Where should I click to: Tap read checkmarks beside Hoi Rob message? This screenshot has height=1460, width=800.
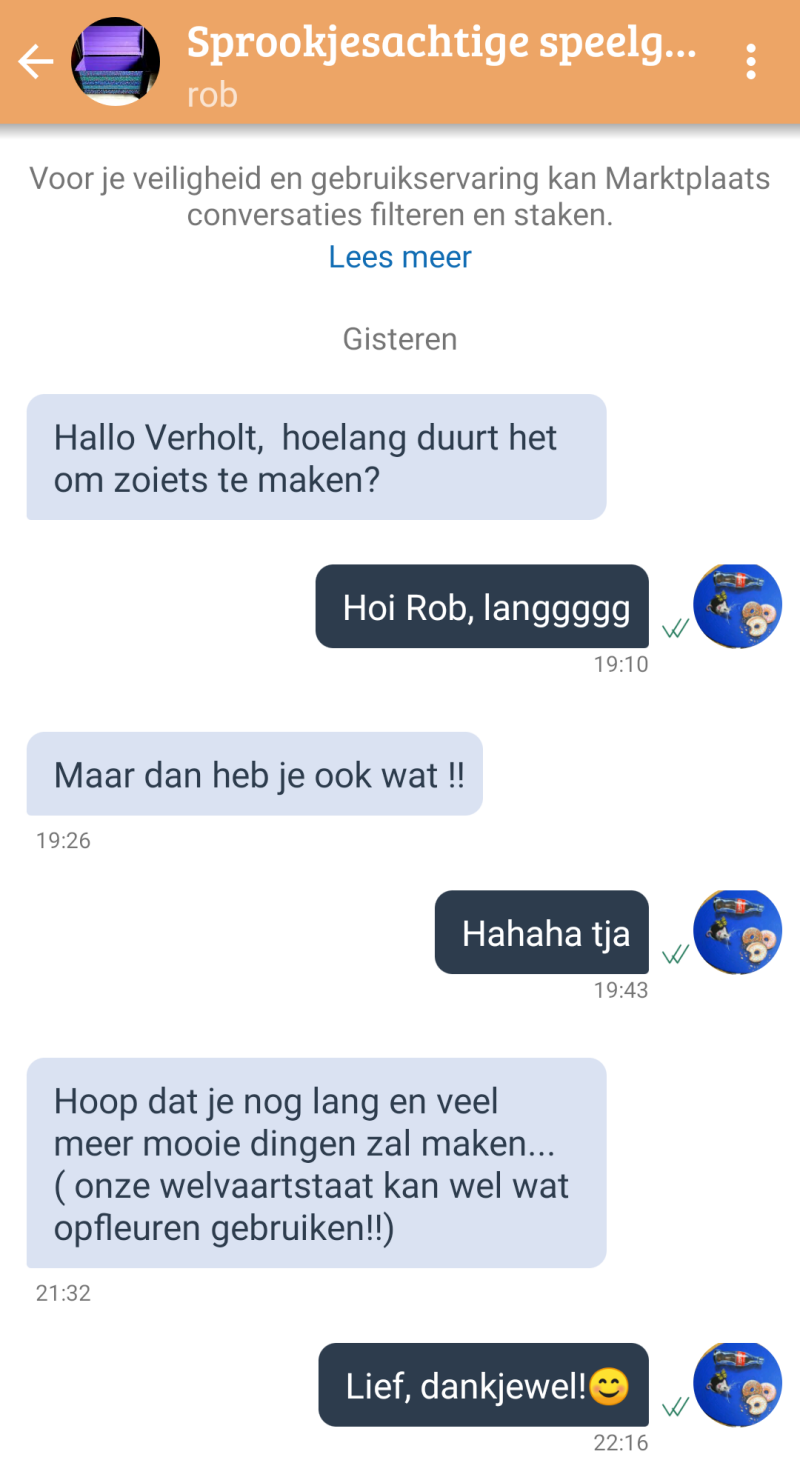[675, 629]
